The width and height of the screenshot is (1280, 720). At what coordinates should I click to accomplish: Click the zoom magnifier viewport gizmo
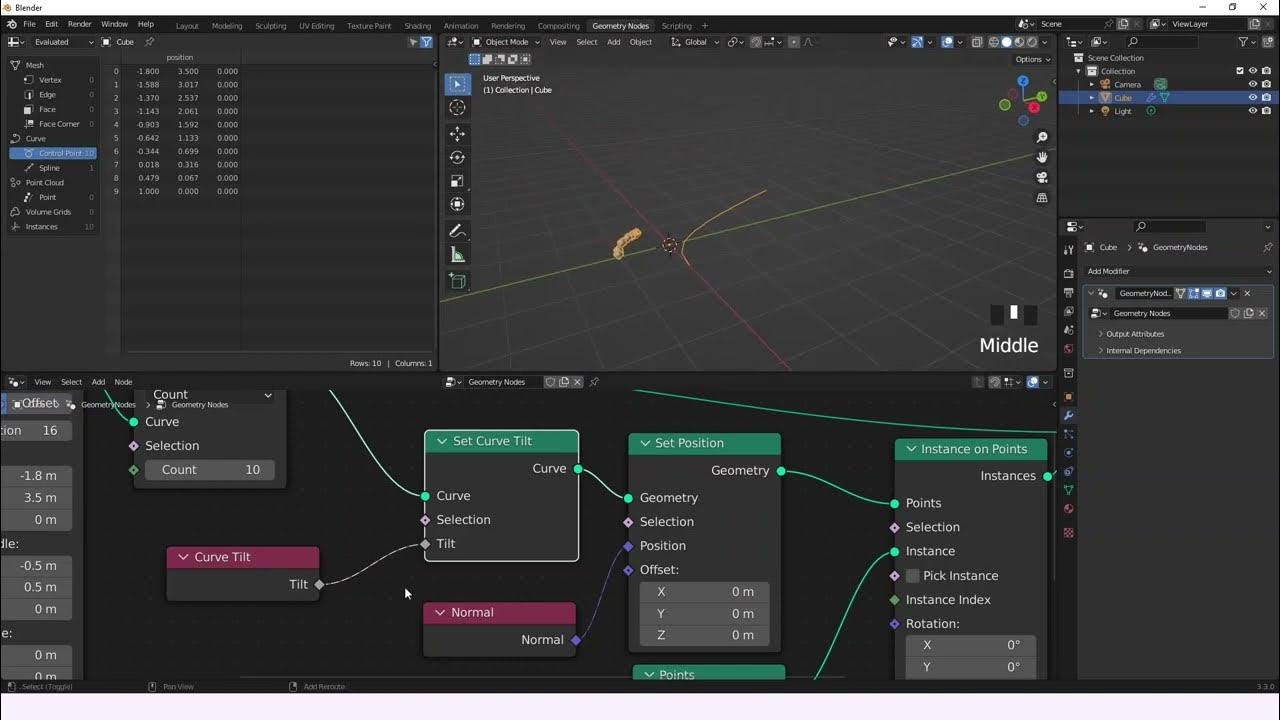1042,137
